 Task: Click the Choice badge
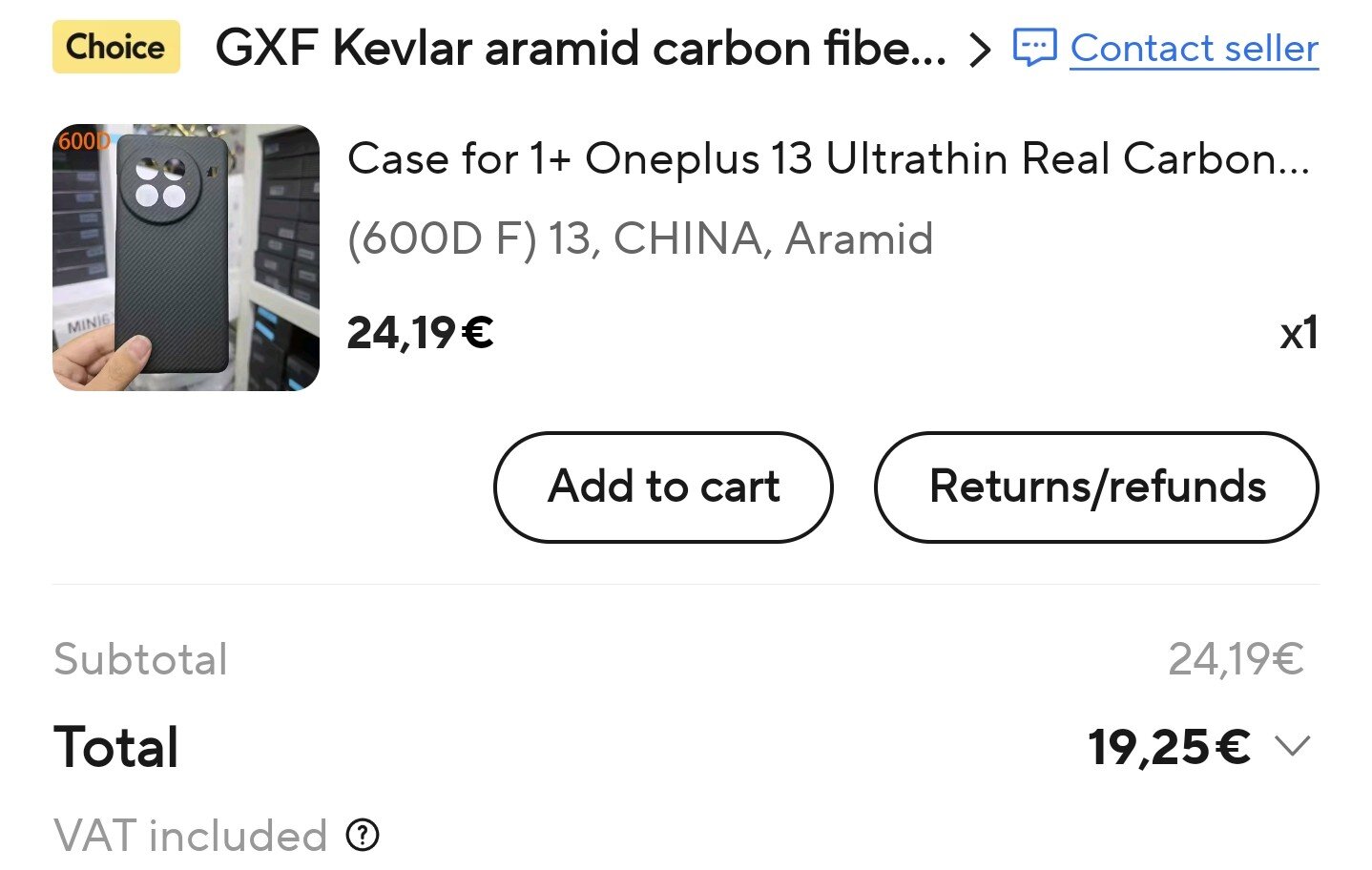[x=115, y=47]
